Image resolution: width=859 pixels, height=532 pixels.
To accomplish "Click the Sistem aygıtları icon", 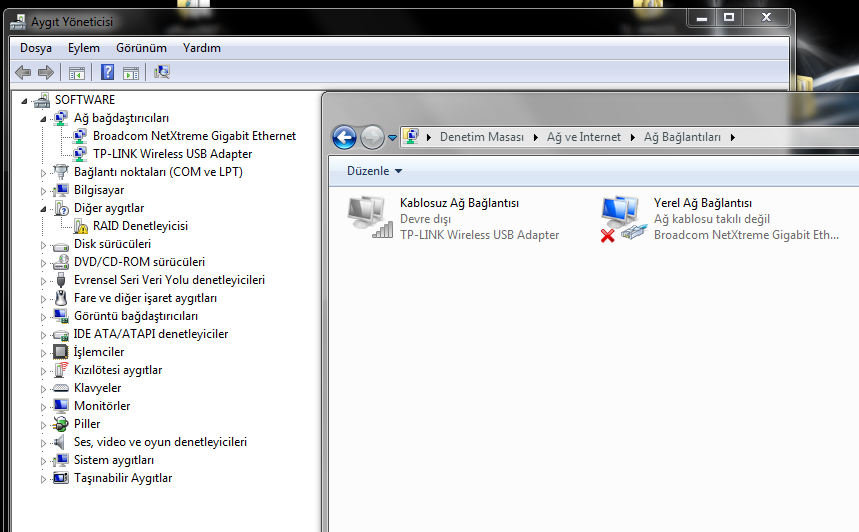I will point(61,460).
